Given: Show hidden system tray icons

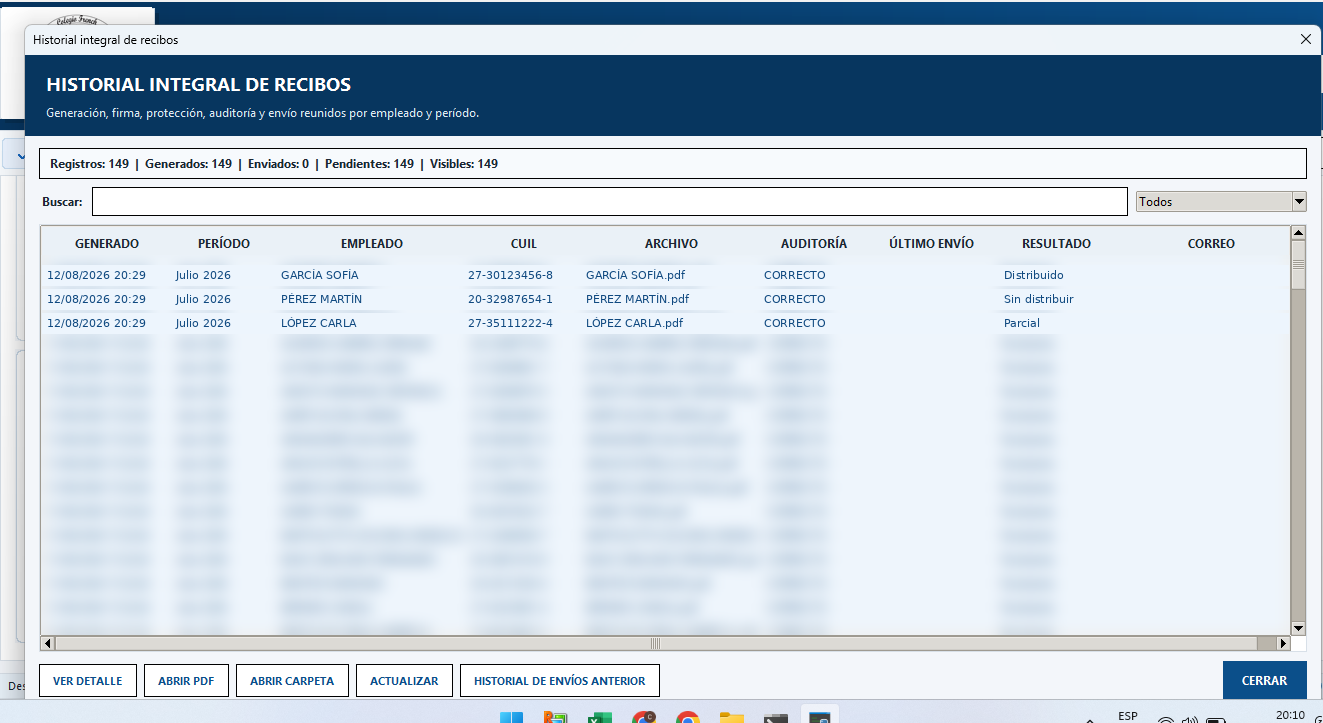Looking at the screenshot, I should (1089, 719).
